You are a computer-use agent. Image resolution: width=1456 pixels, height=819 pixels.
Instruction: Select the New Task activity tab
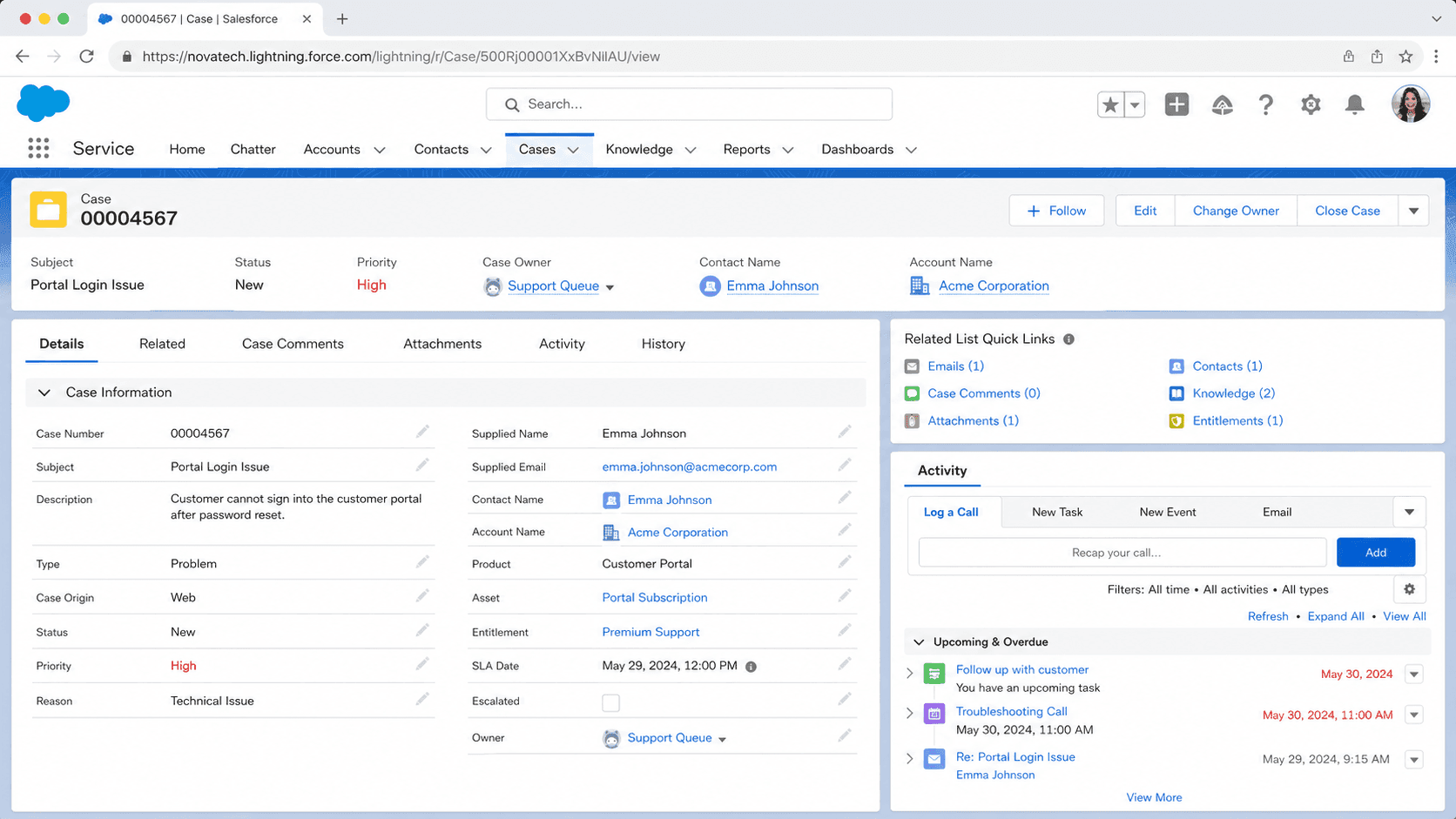coord(1057,512)
